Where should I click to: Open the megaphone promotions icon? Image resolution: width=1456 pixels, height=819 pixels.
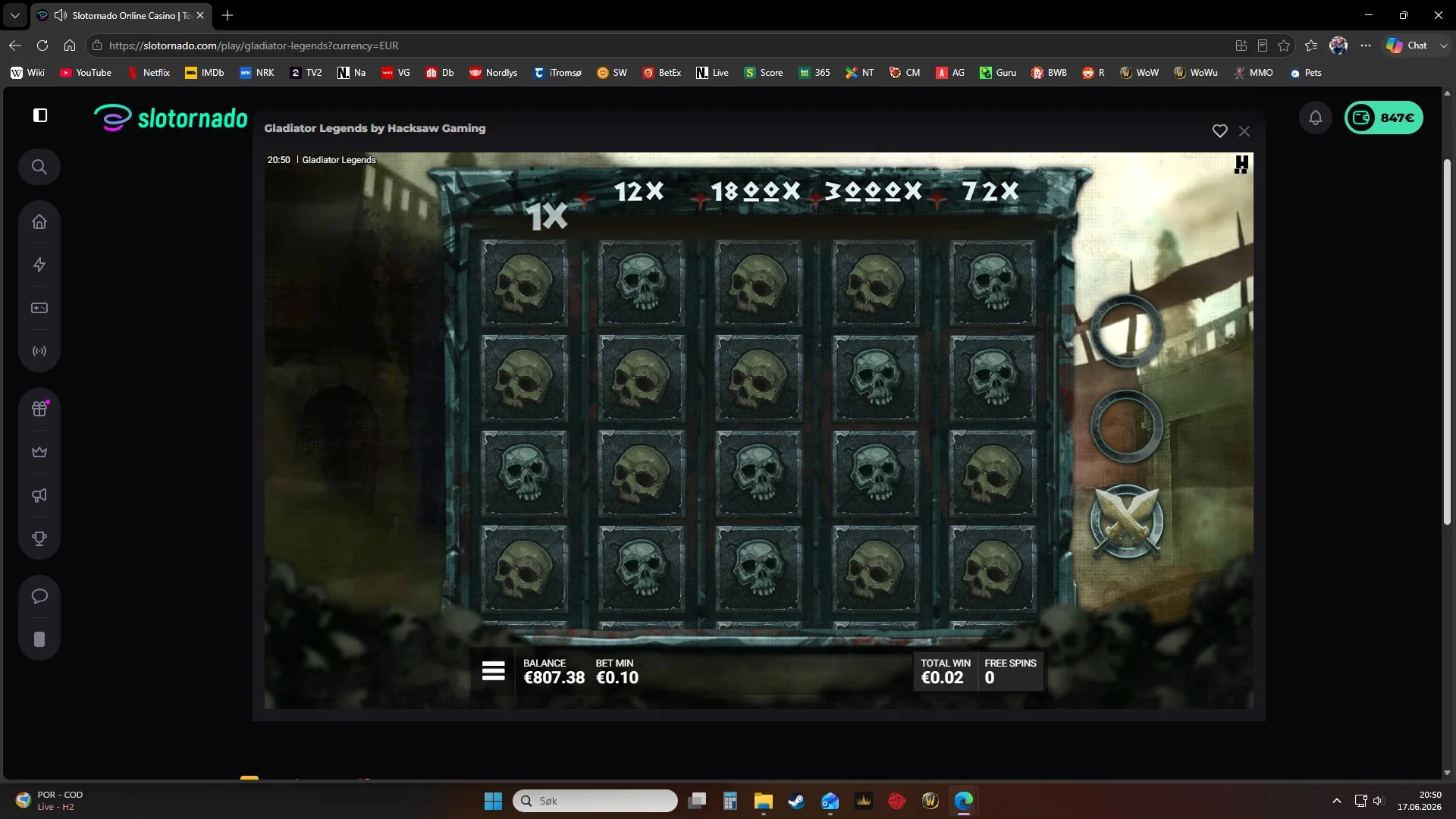(x=39, y=495)
